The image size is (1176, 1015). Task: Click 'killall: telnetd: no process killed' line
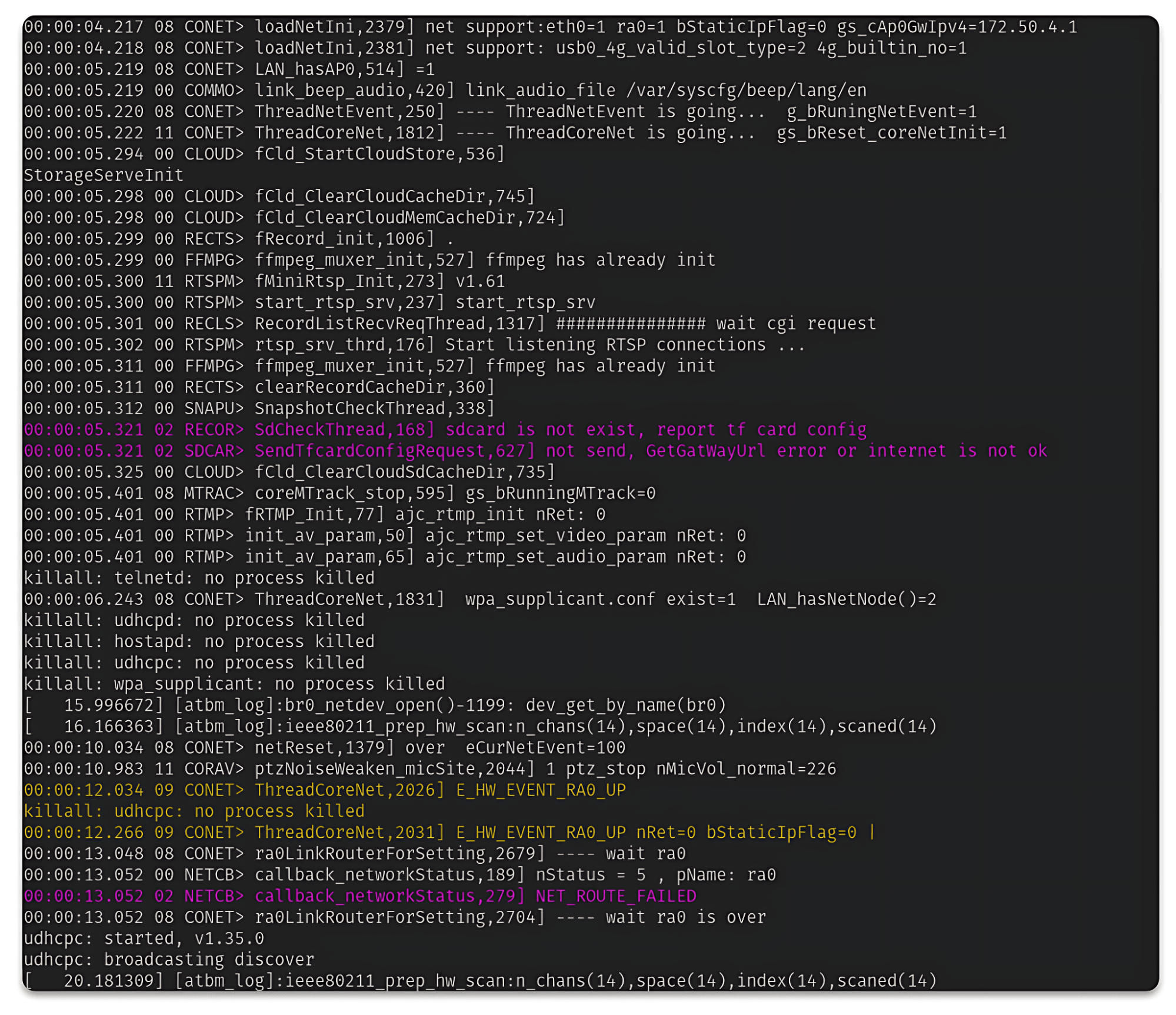point(199,578)
